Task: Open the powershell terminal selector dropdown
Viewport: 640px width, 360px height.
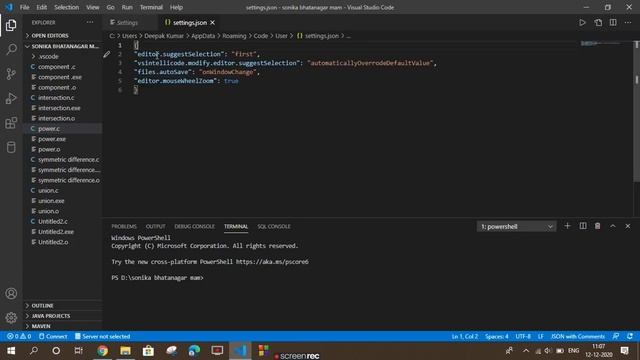Action: [x=516, y=227]
